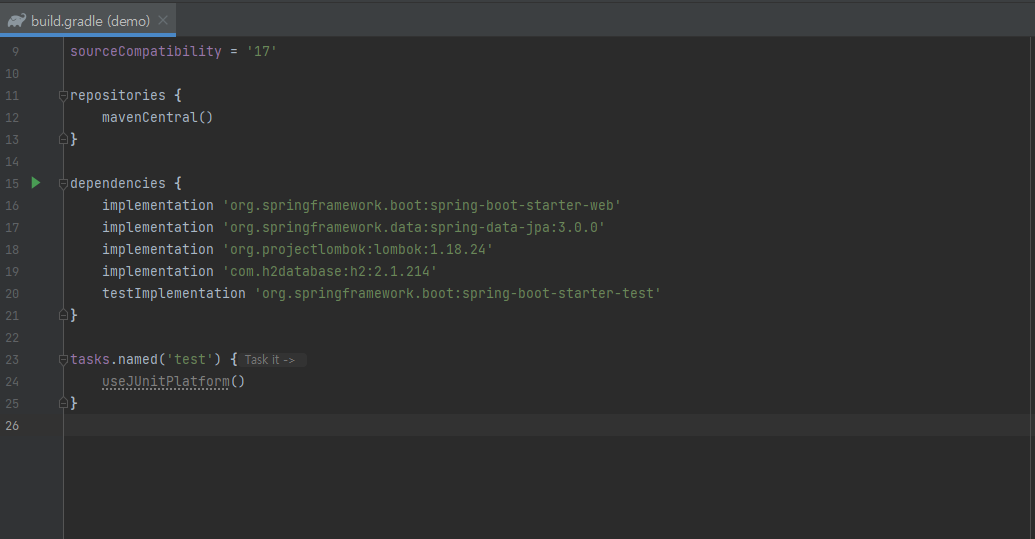The height and width of the screenshot is (539, 1035).
Task: Select the build.gradle (demo) tab
Action: point(88,20)
